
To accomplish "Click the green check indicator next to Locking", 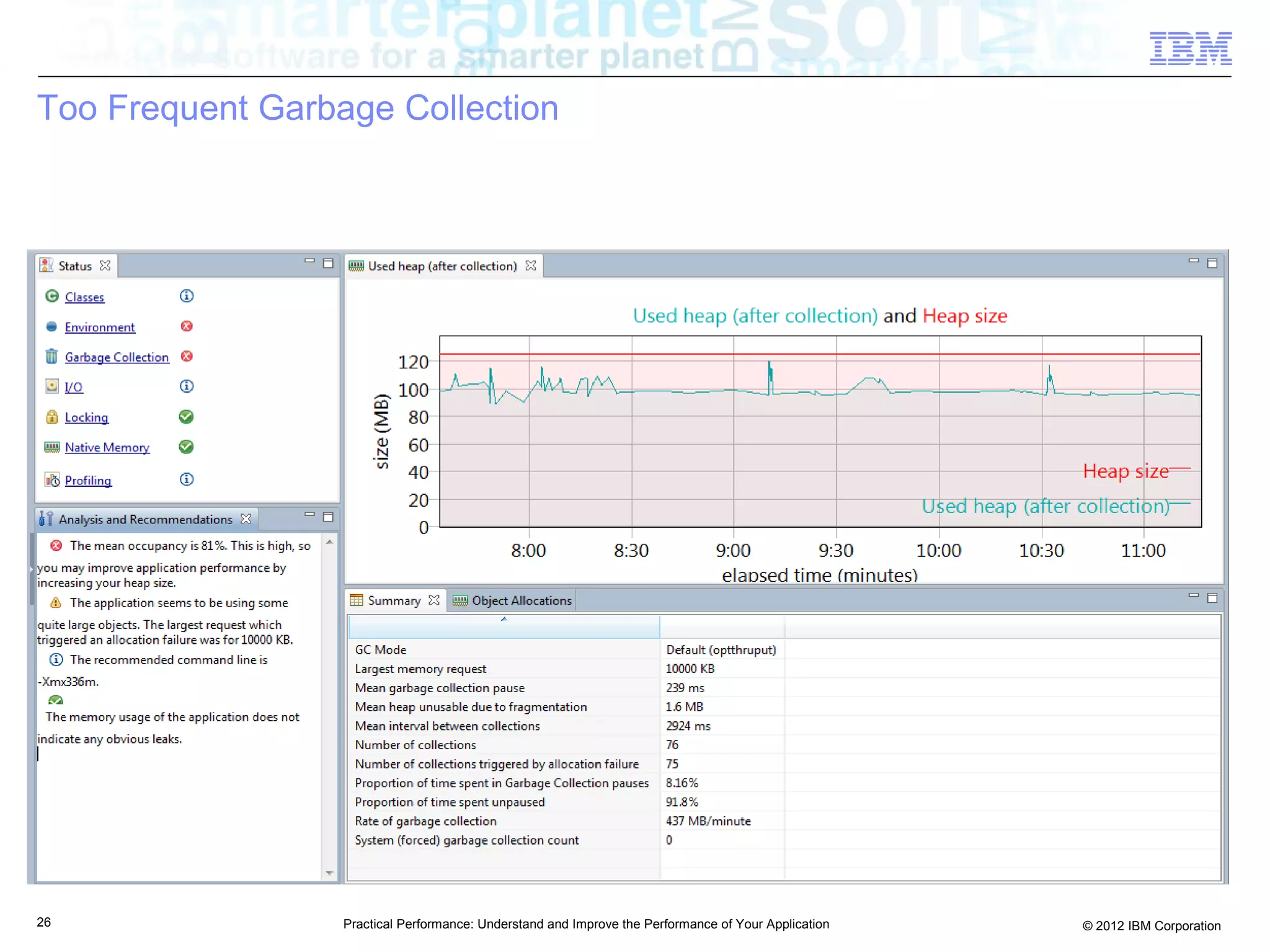I will [186, 416].
